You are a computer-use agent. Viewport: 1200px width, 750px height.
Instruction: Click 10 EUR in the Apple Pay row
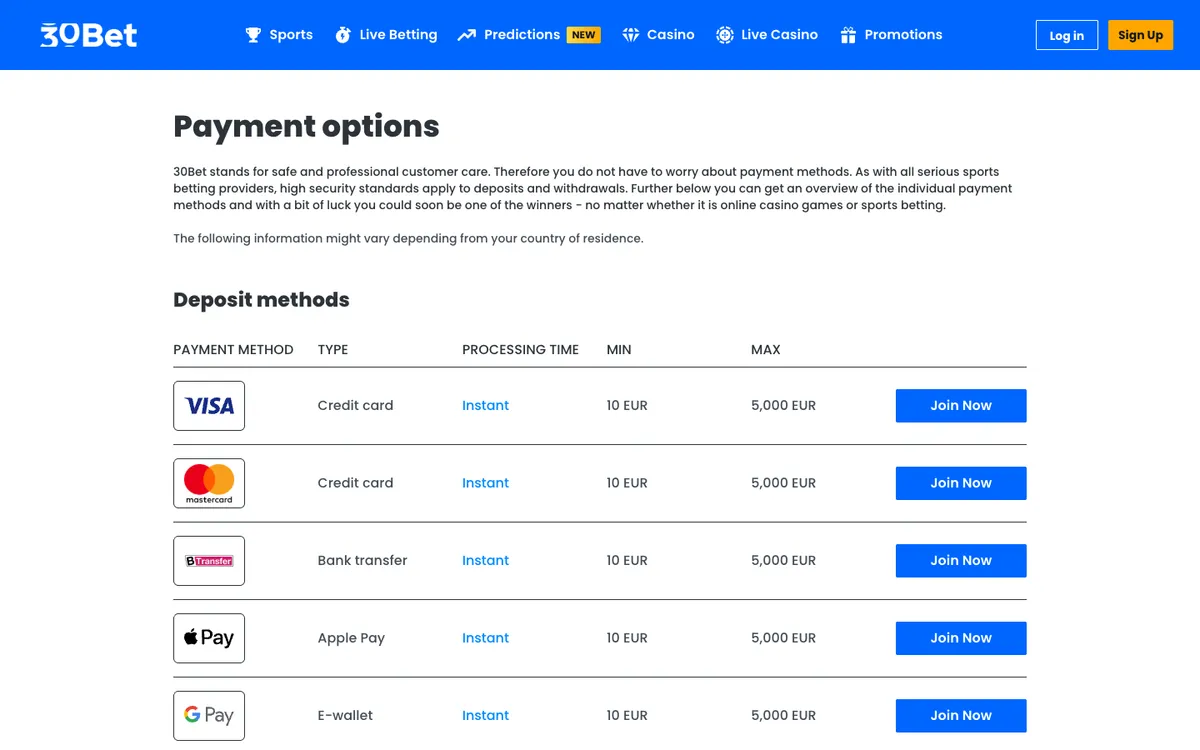pos(627,638)
